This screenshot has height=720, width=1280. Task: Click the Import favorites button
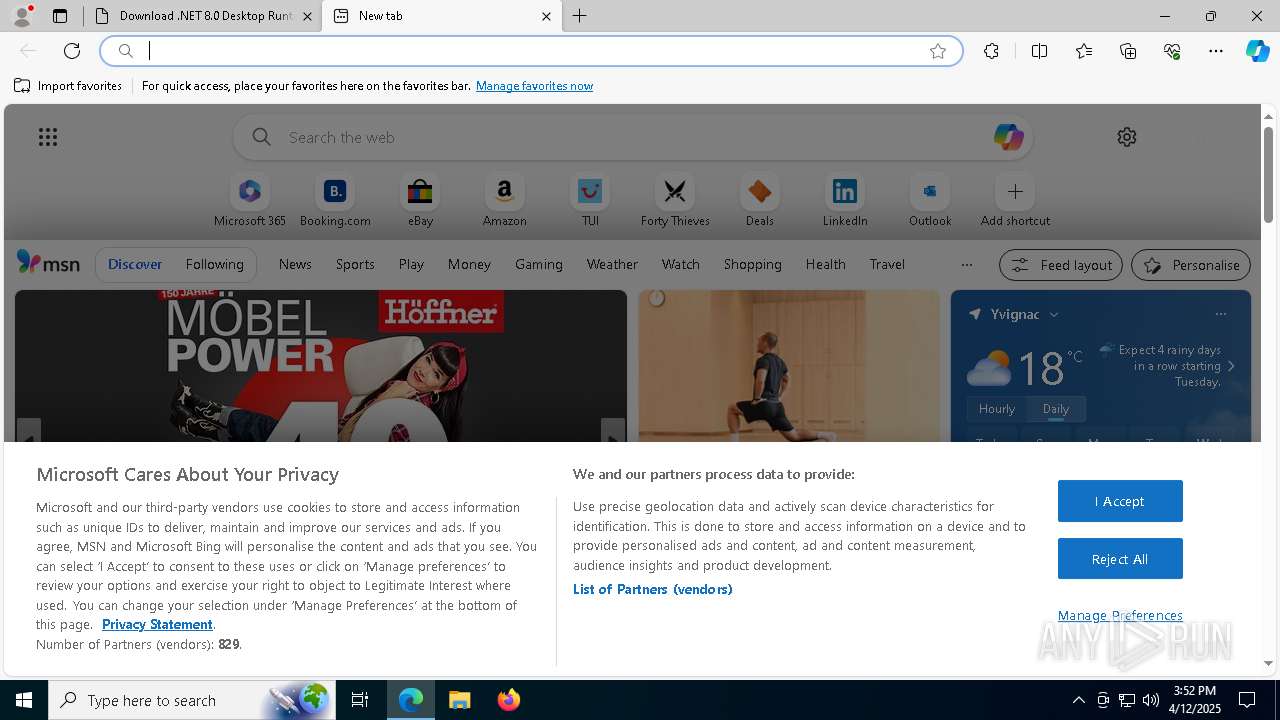point(68,86)
